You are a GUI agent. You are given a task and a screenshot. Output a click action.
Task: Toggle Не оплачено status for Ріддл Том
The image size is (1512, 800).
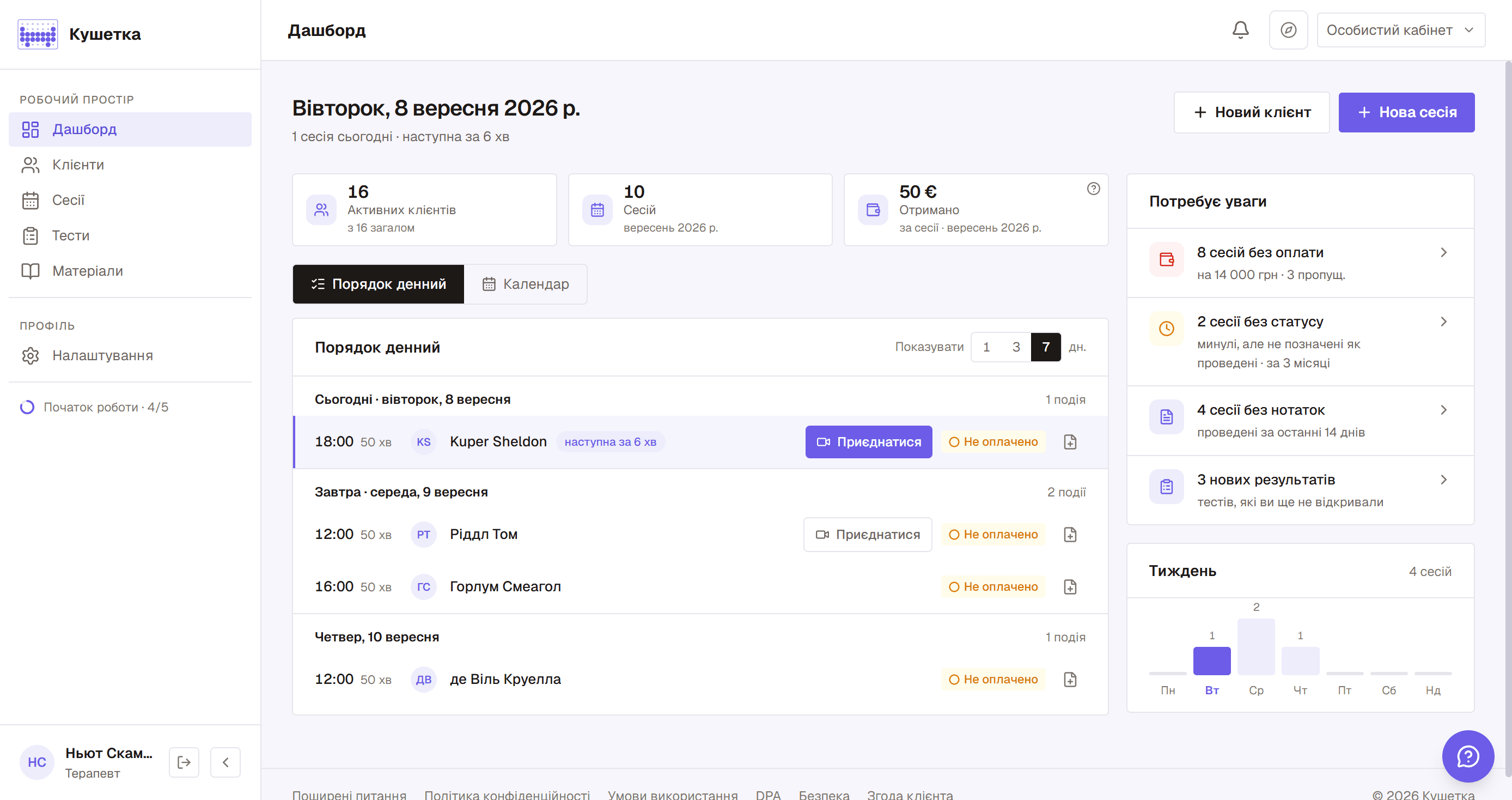tap(993, 535)
